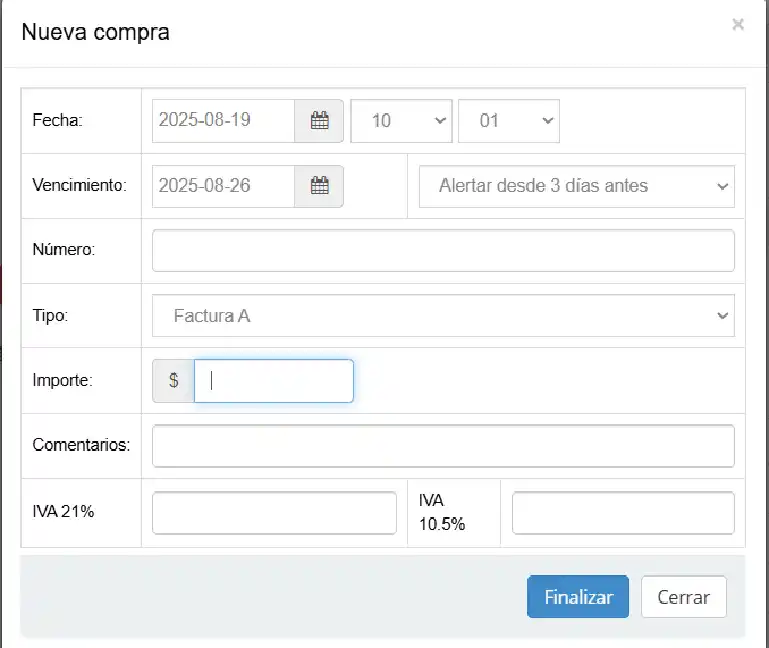This screenshot has height=648, width=769.
Task: Click the 'Nueva compra' dialog title
Action: pos(96,32)
